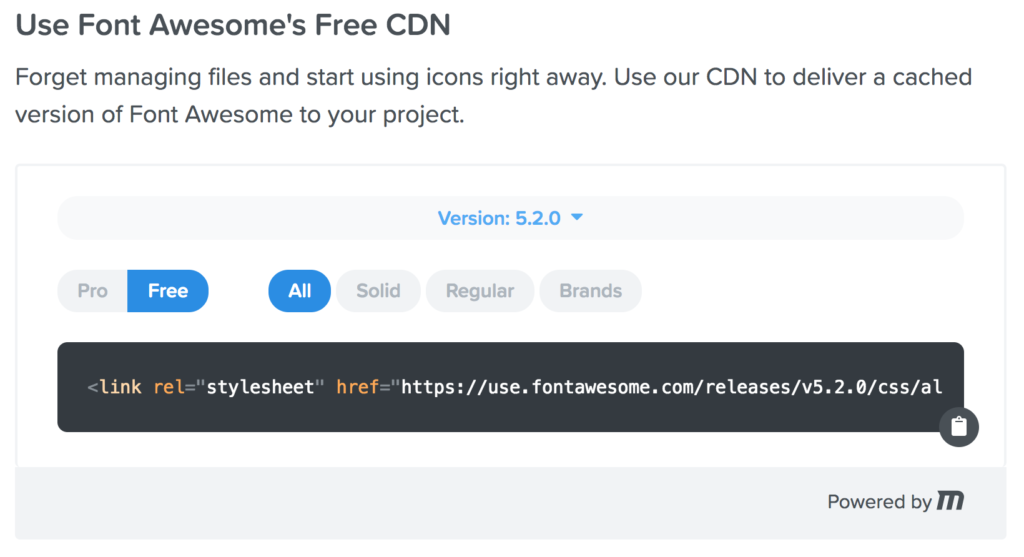Click the MaxCDN logo next to Powered by

click(950, 501)
